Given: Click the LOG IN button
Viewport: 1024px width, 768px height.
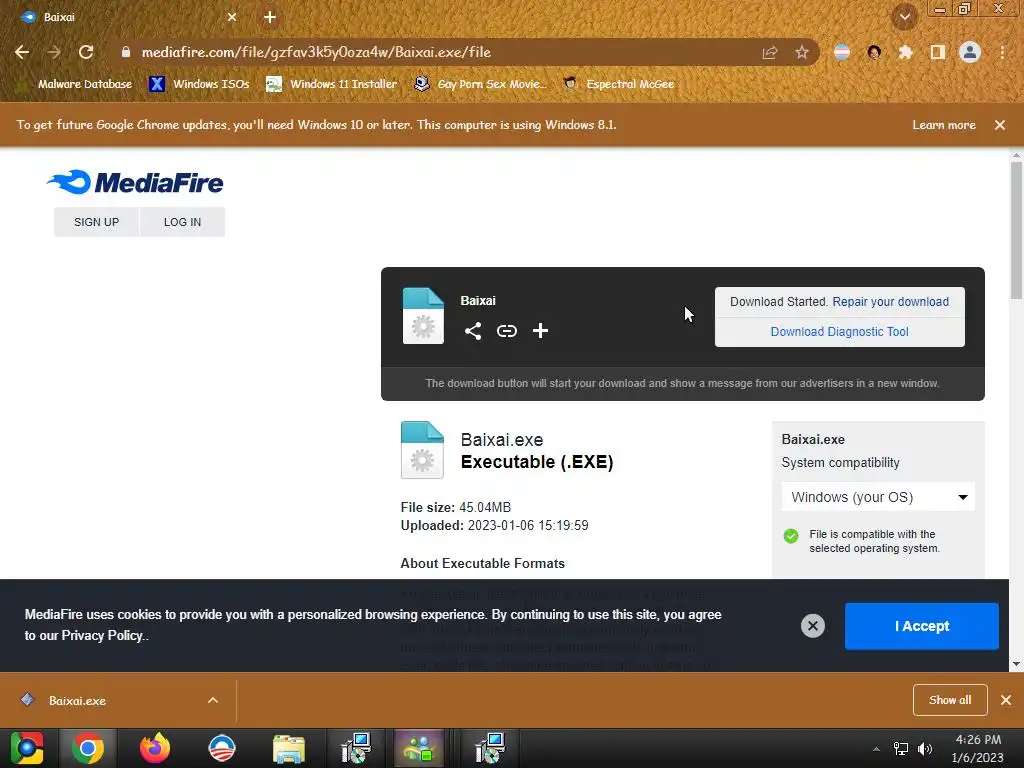Looking at the screenshot, I should [182, 222].
